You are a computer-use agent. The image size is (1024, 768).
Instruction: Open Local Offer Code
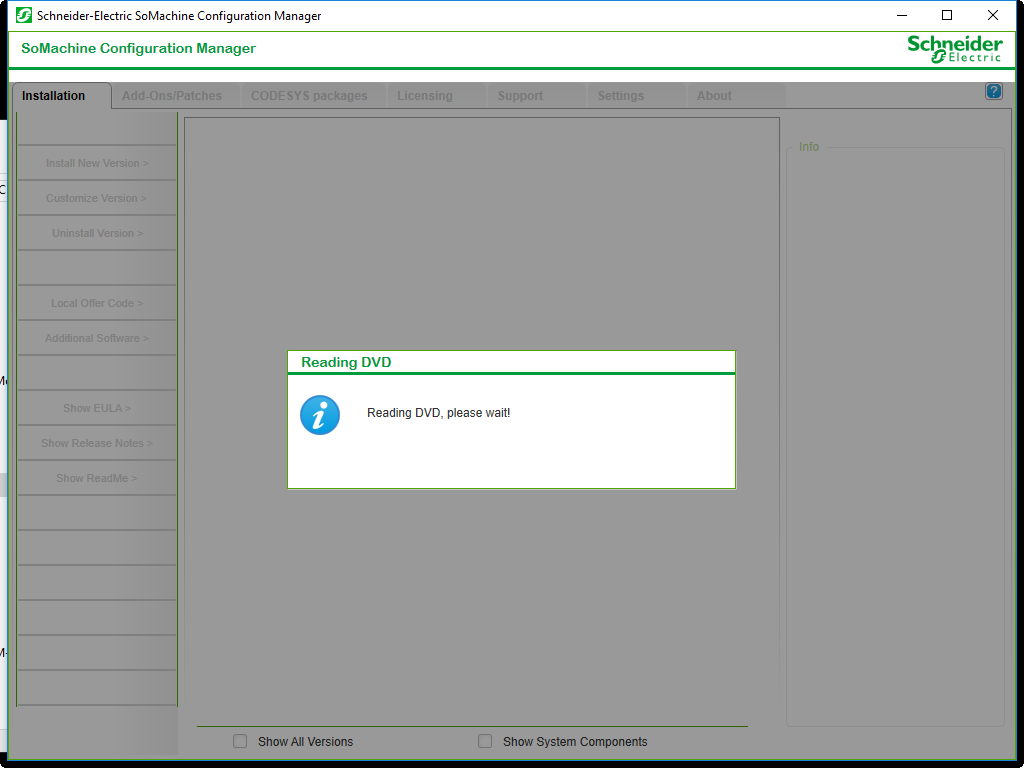tap(97, 303)
